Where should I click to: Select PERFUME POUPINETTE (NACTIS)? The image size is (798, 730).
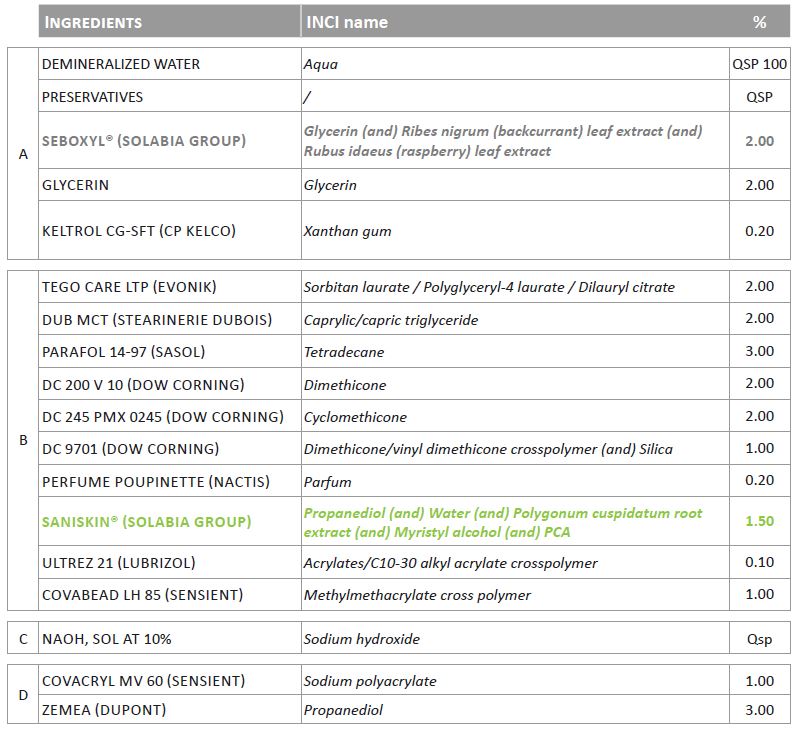[x=156, y=482]
